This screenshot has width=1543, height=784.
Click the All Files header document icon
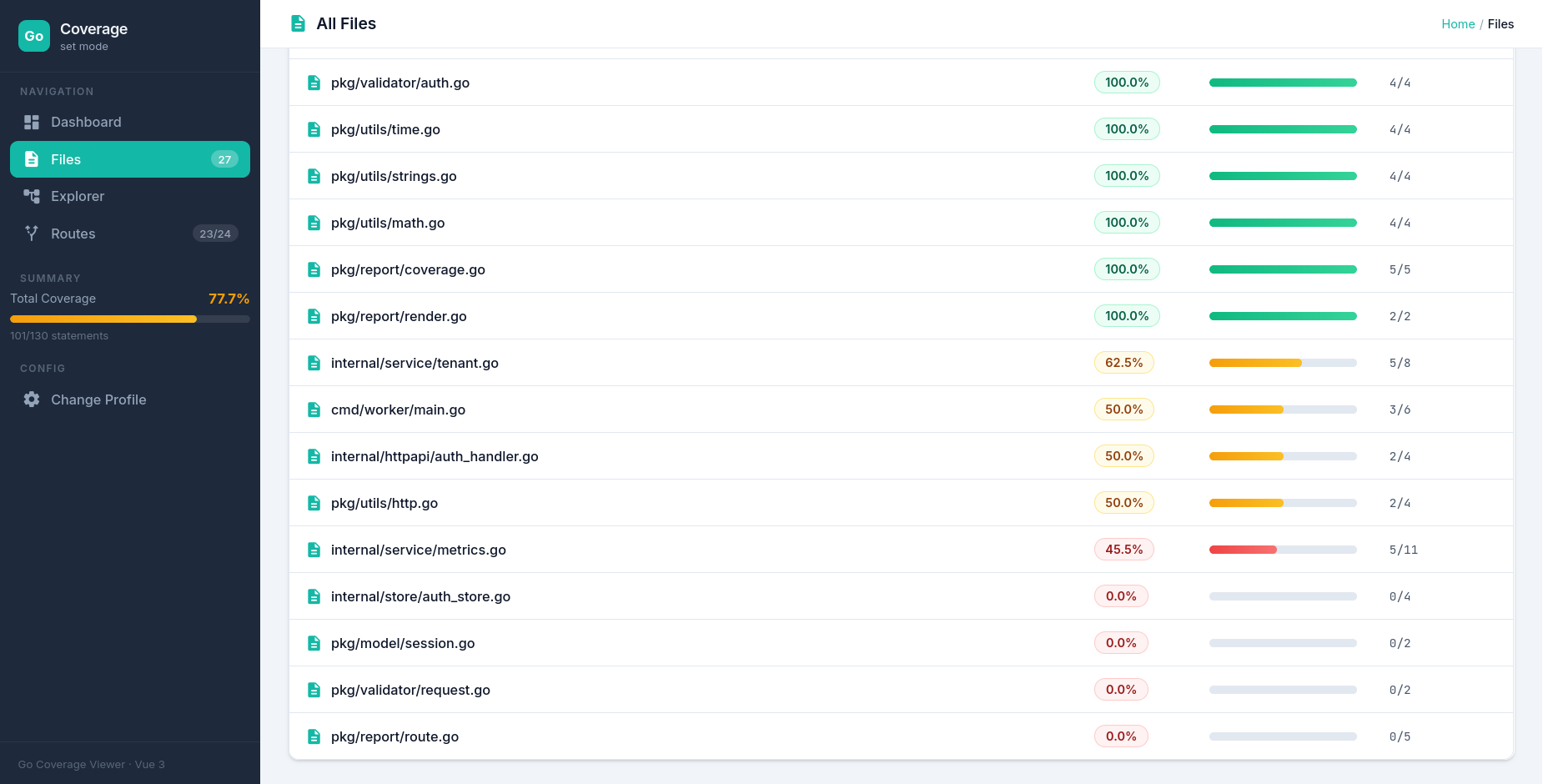[x=298, y=23]
